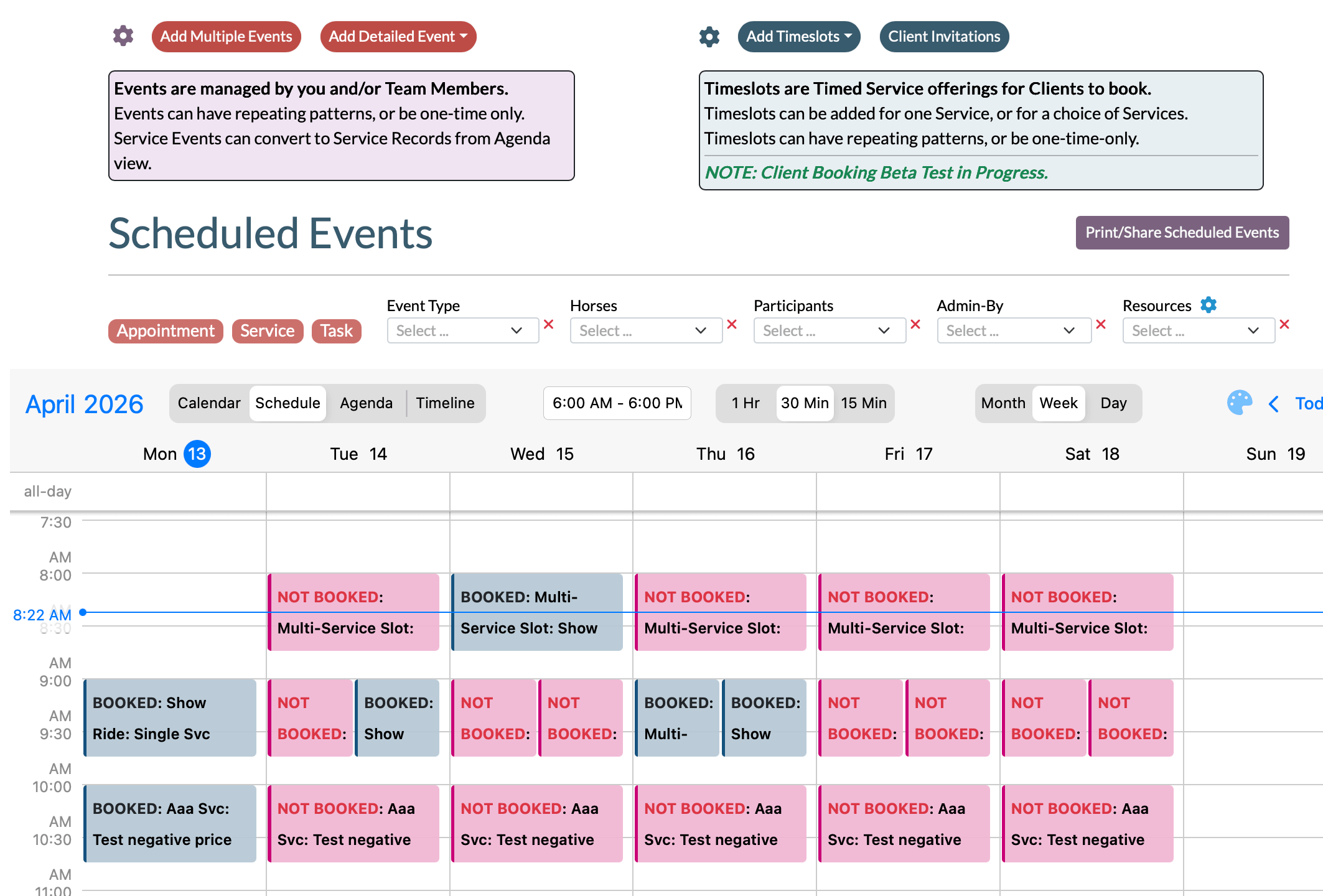Switch to the Calendar view tab
The width and height of the screenshot is (1323, 896).
[x=209, y=403]
